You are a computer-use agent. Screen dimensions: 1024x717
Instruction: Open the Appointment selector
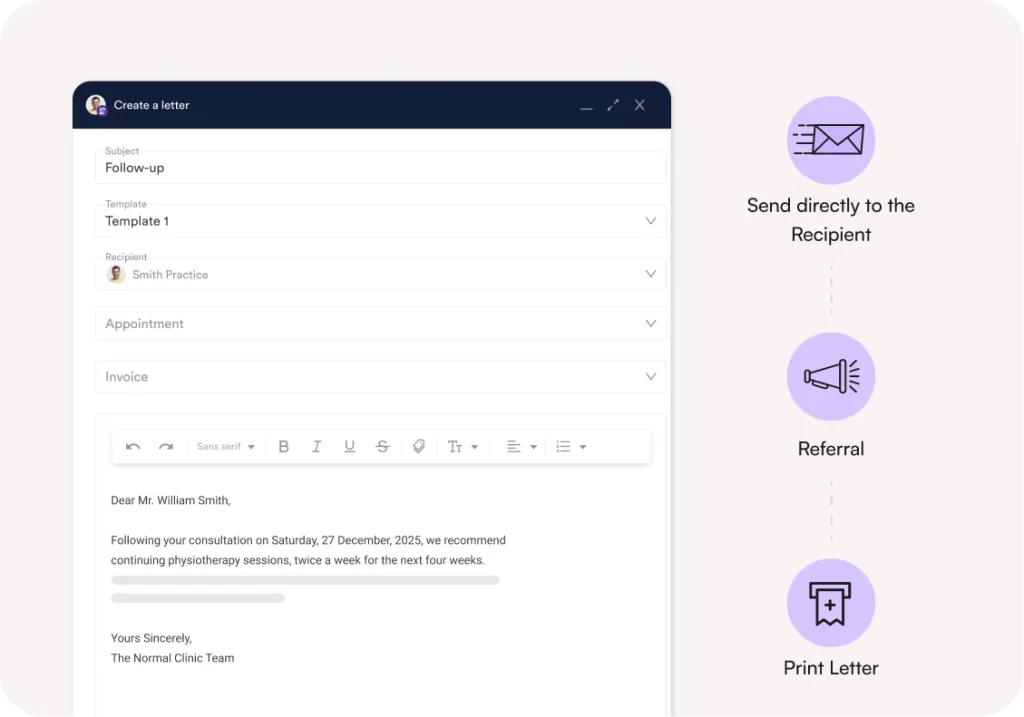pyautogui.click(x=380, y=324)
